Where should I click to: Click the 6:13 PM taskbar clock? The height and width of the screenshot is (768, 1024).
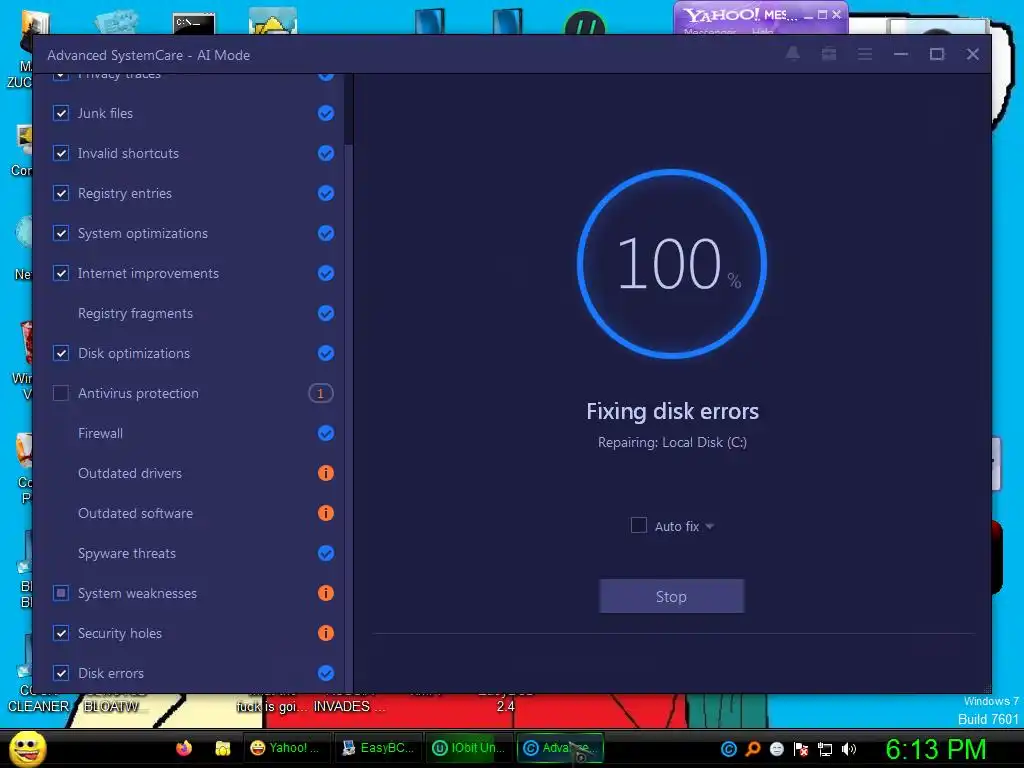936,749
